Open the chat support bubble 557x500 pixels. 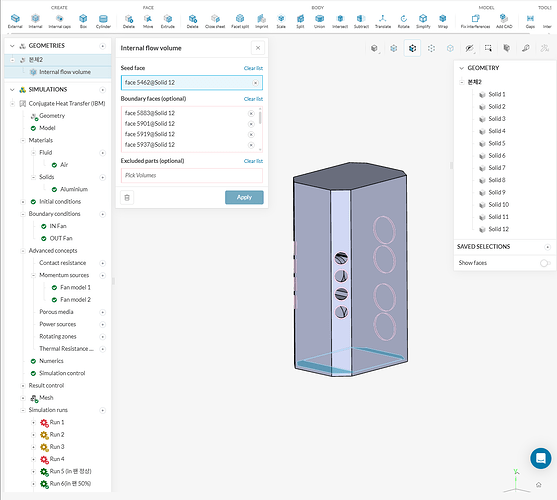click(541, 458)
